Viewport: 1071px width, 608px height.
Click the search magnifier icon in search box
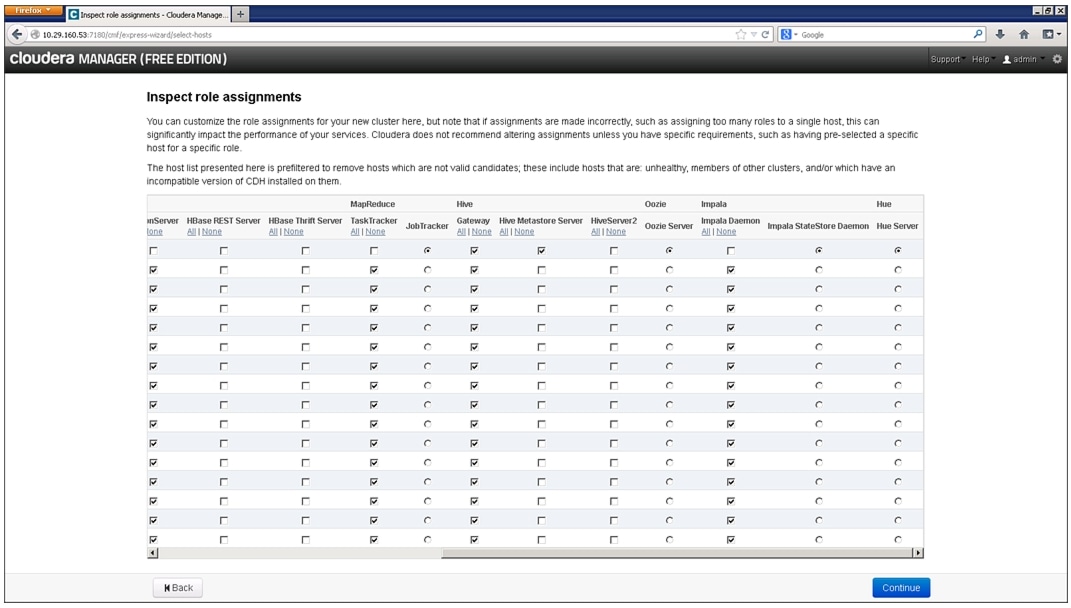[979, 34]
